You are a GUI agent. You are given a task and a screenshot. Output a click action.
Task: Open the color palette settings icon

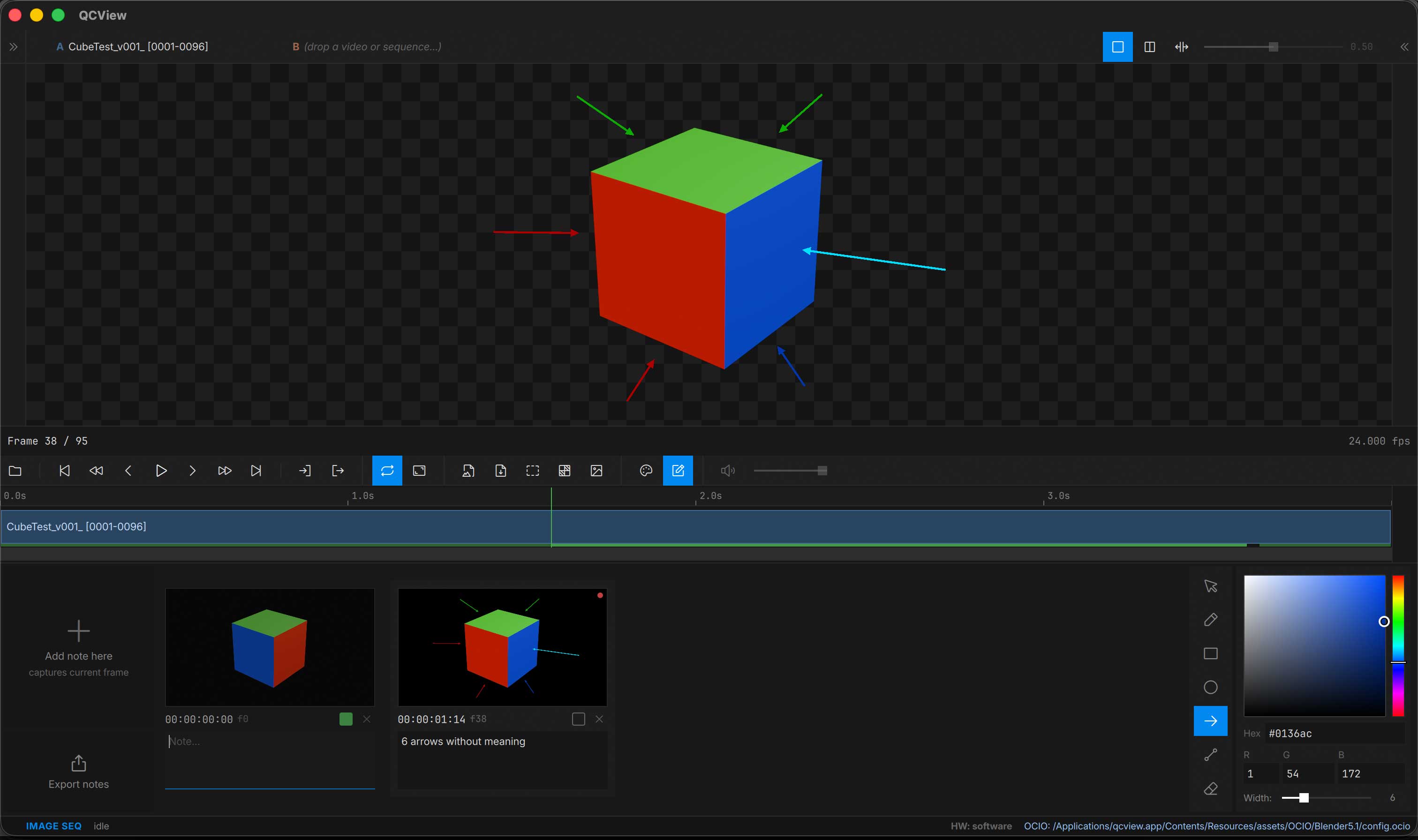pos(646,471)
